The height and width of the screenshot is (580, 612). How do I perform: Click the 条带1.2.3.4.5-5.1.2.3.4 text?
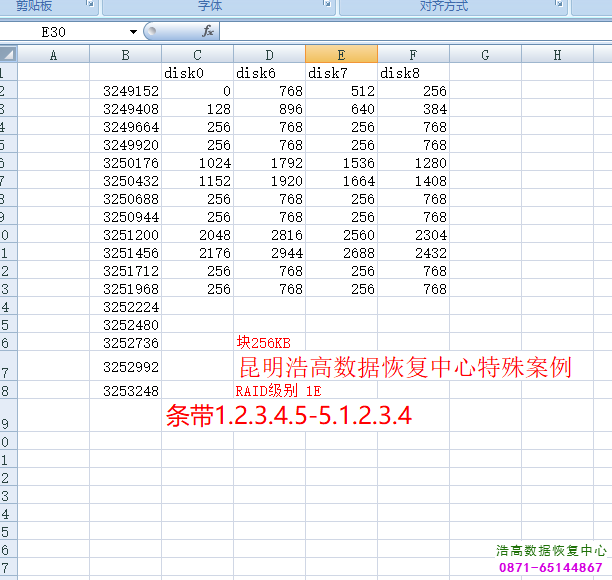pos(288,416)
